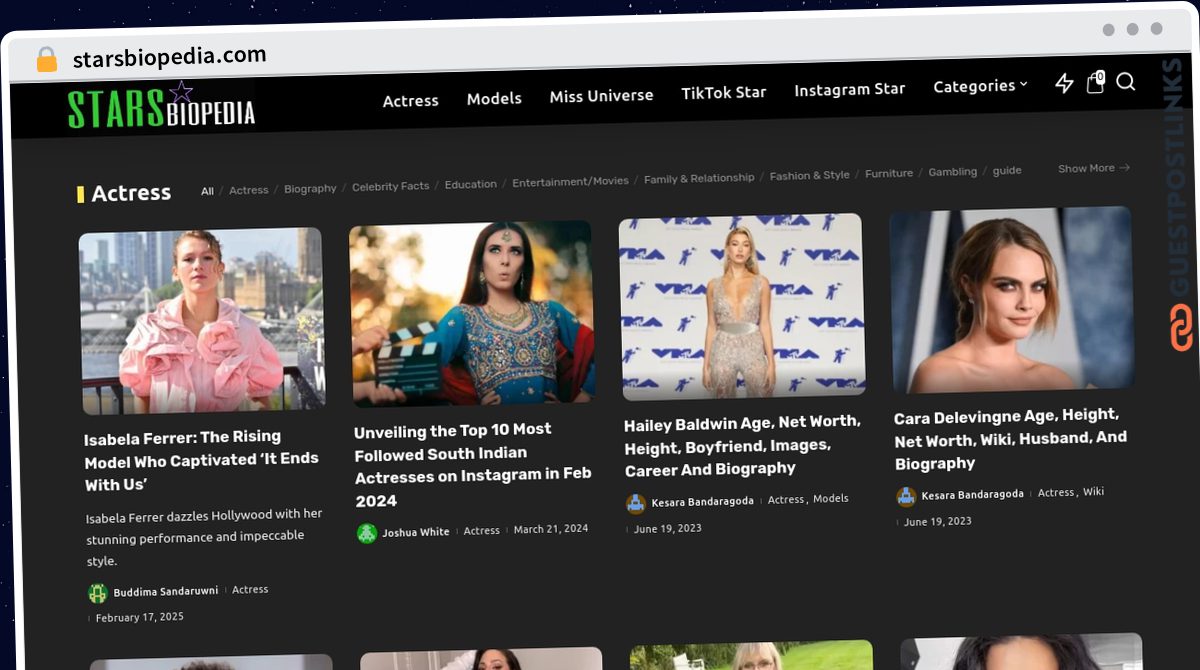Select the Furniture filter tab
The image size is (1200, 670).
point(889,173)
